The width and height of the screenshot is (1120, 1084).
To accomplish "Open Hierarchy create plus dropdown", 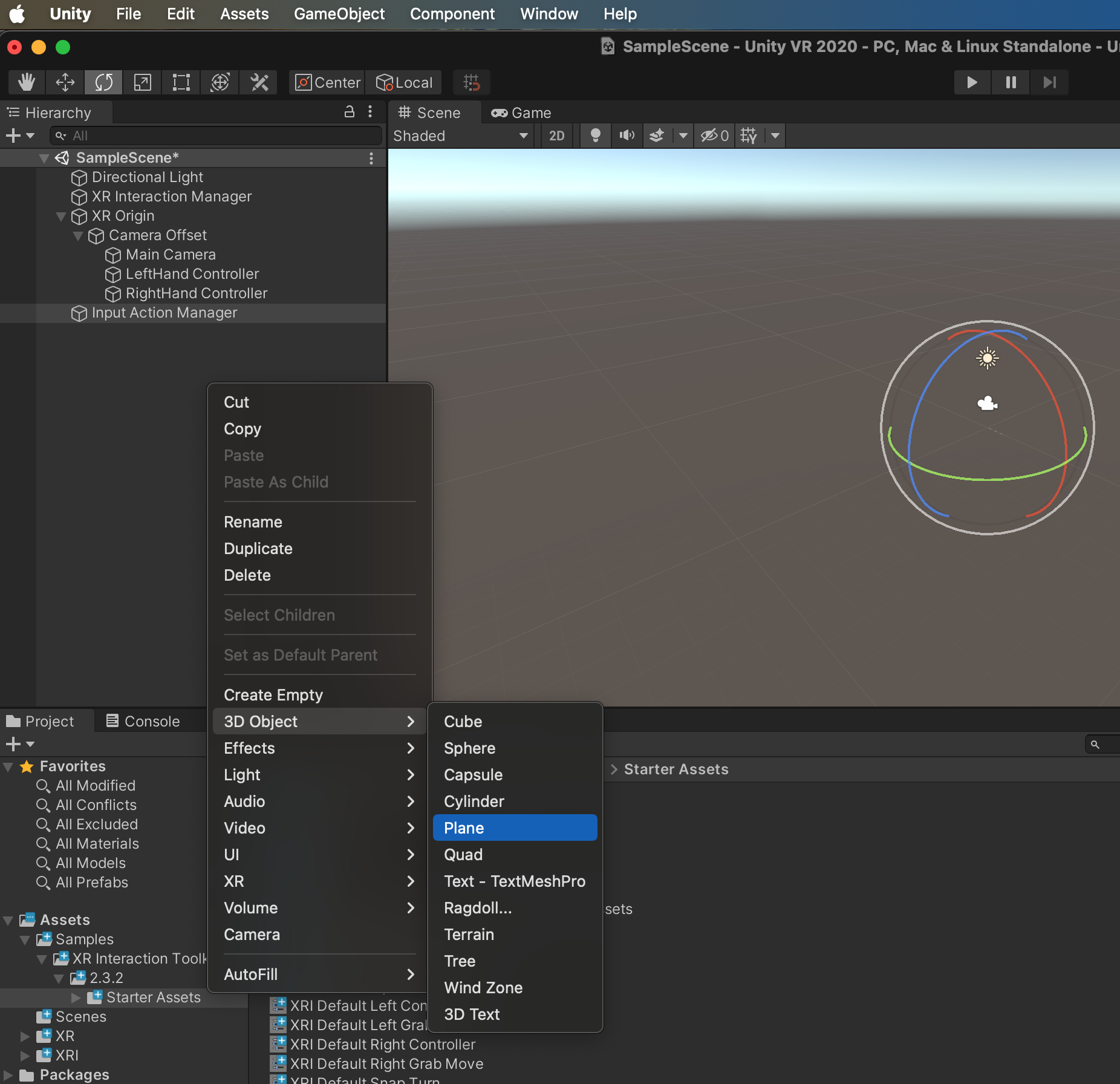I will tap(19, 135).
